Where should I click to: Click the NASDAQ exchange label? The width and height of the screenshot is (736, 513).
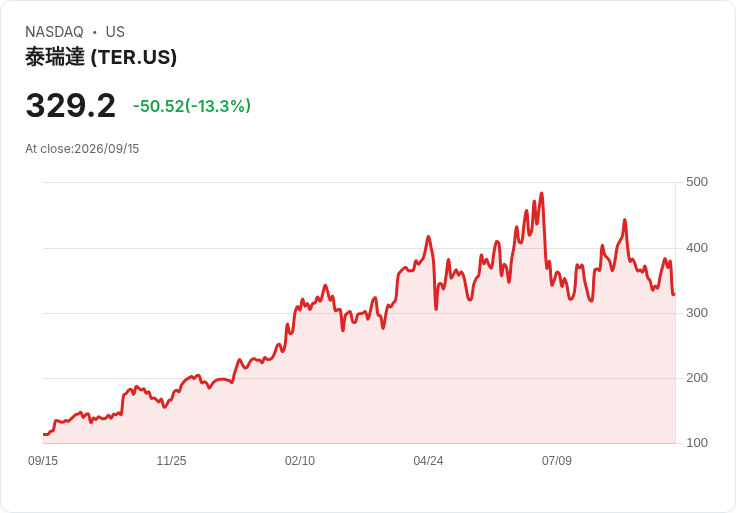(54, 32)
